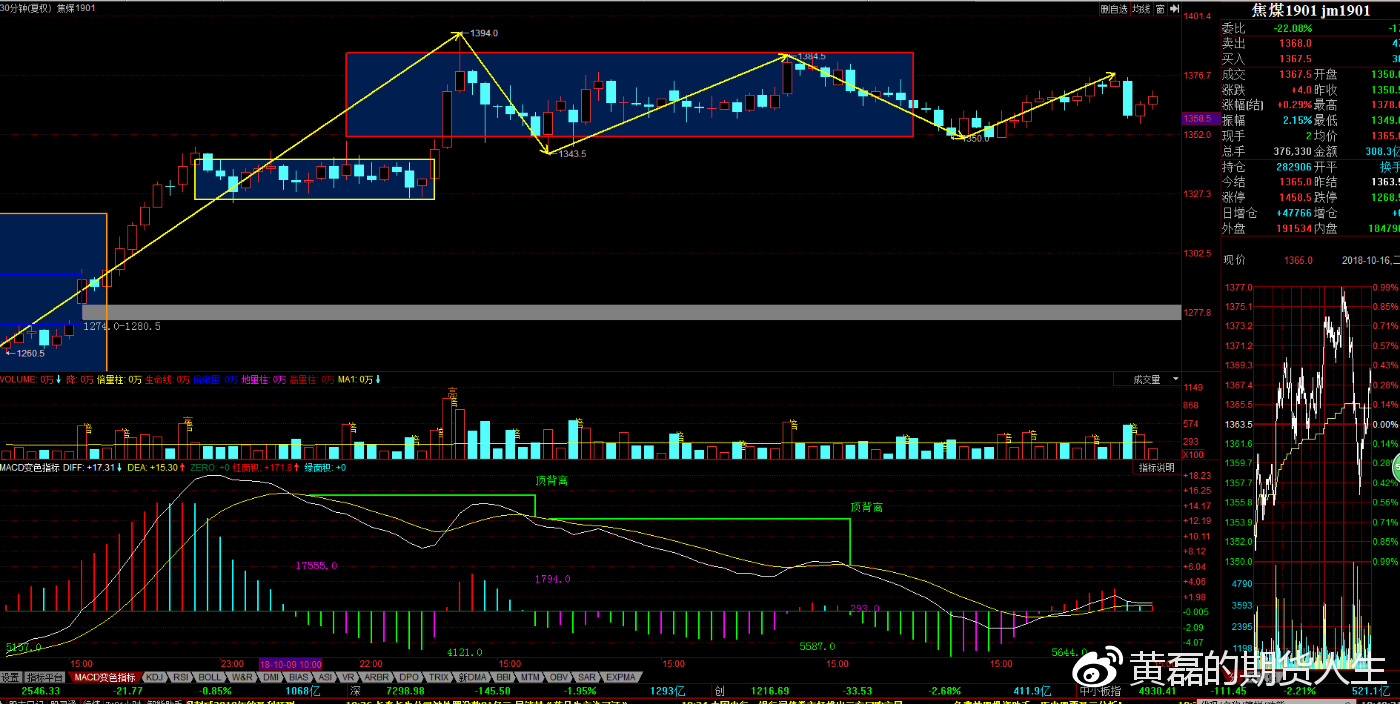Click the 窗 window layout icon

tap(1160, 8)
